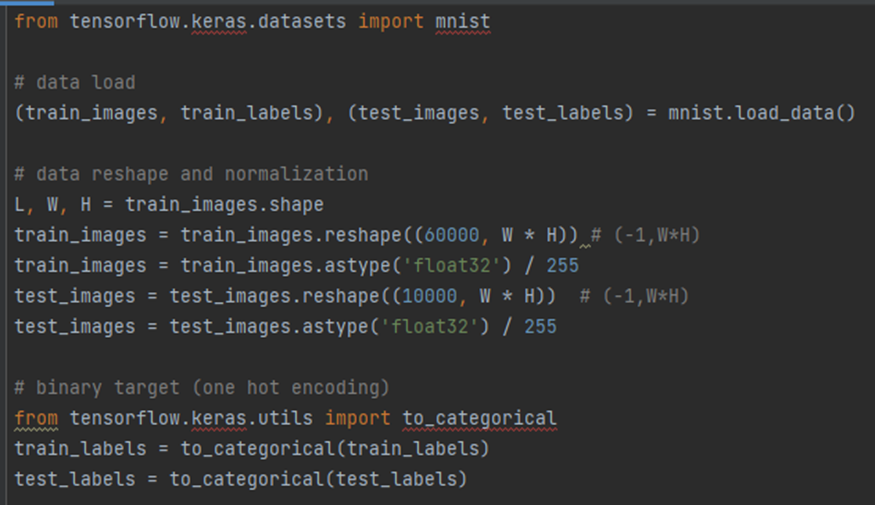Viewport: 875px width, 505px height.
Task: Click the '# binary target (one hot encoding)' comment
Action: click(x=202, y=388)
